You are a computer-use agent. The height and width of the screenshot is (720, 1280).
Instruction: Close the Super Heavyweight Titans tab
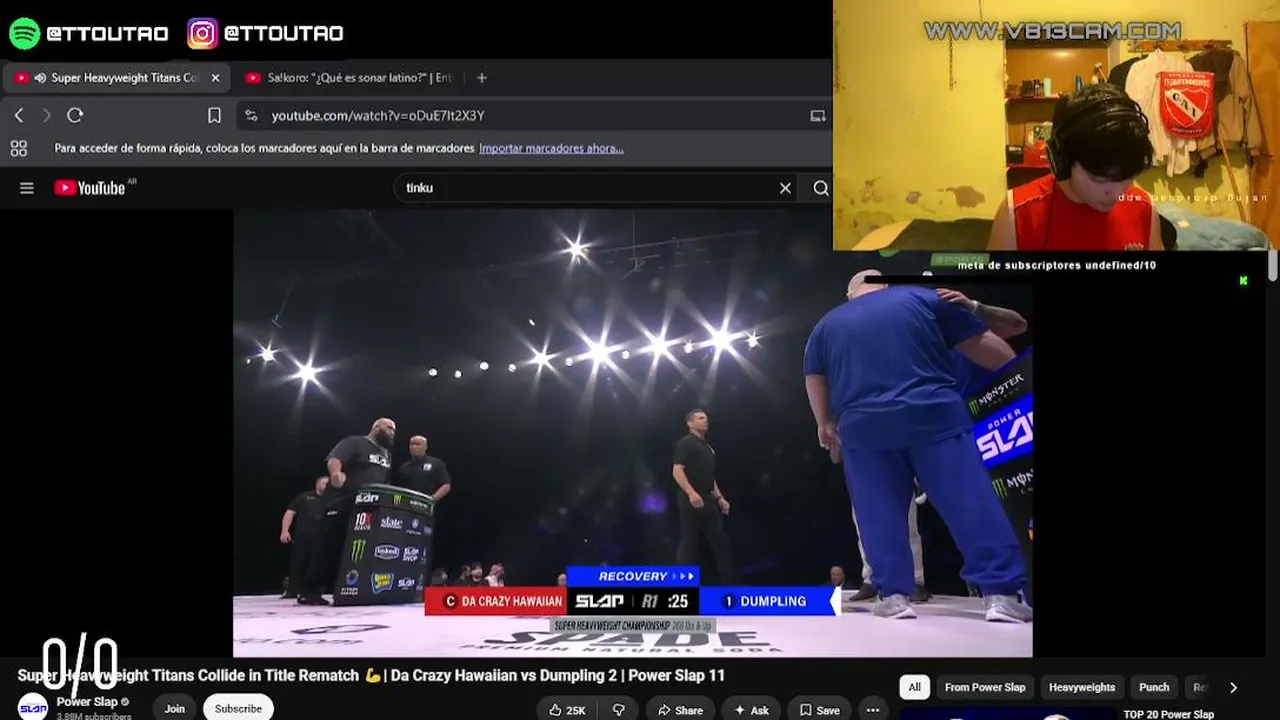pyautogui.click(x=215, y=78)
